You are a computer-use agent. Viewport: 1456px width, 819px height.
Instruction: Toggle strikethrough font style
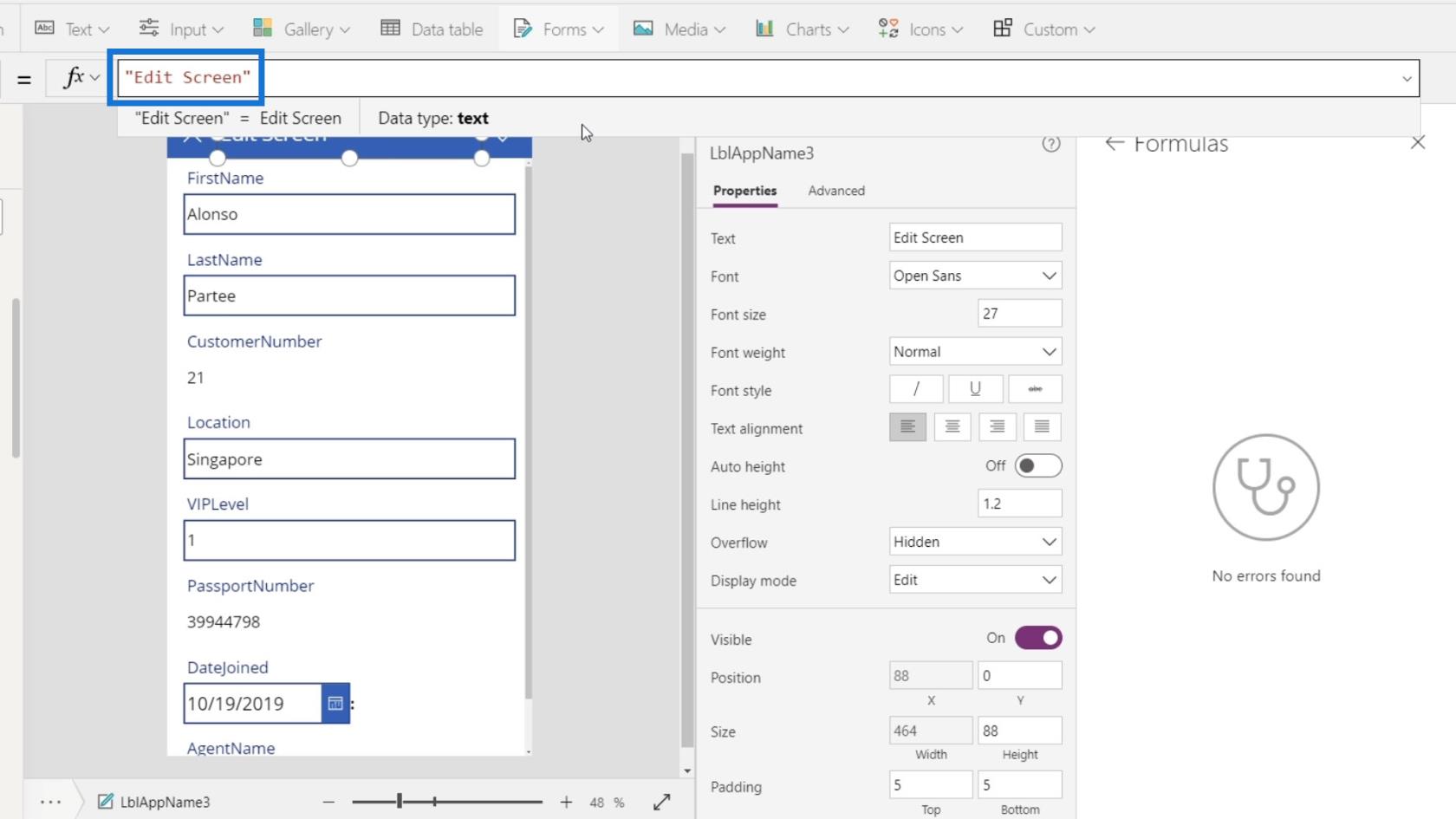pyautogui.click(x=1035, y=389)
